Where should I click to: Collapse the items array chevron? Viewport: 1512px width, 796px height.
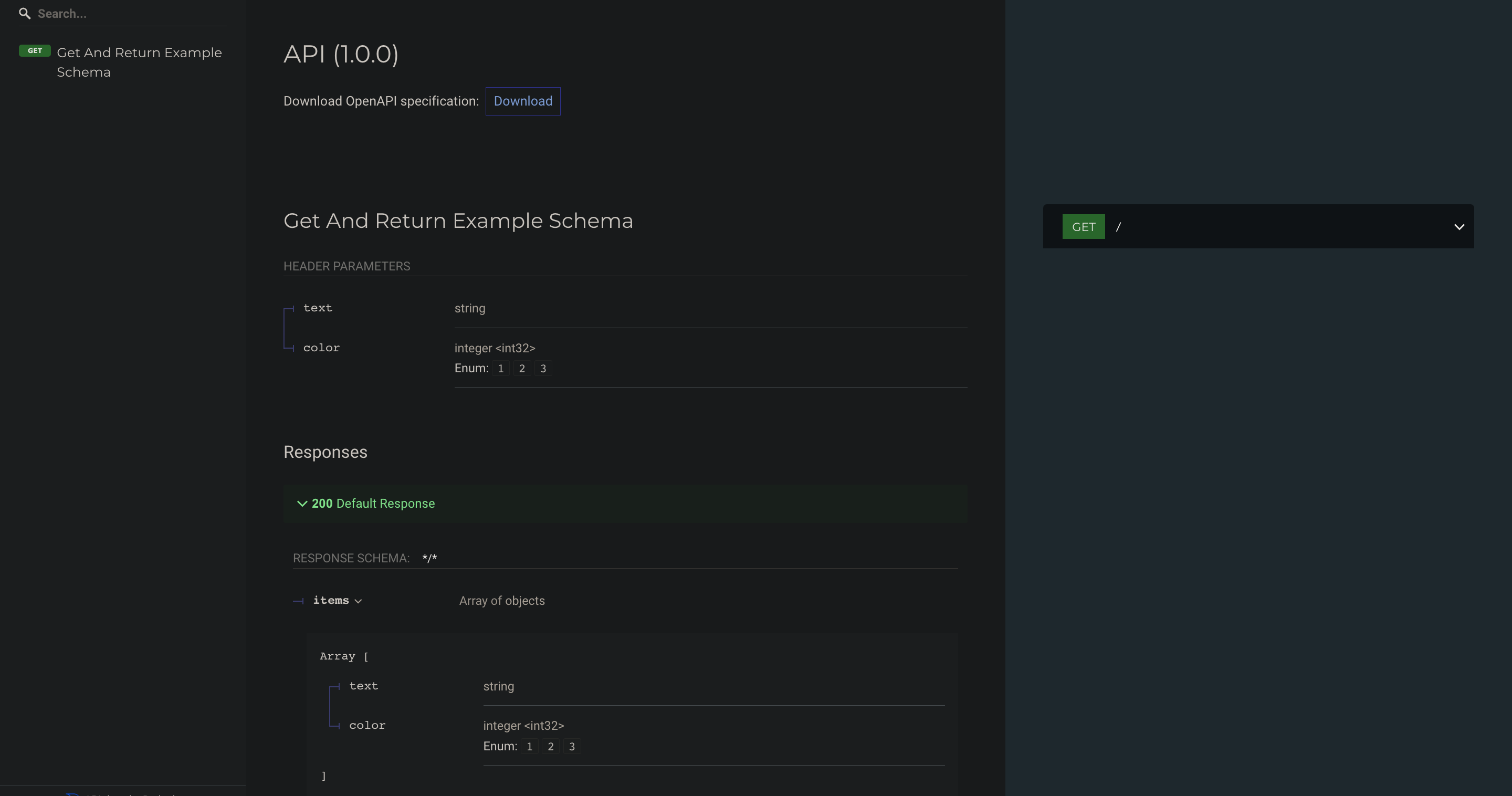pyautogui.click(x=358, y=601)
